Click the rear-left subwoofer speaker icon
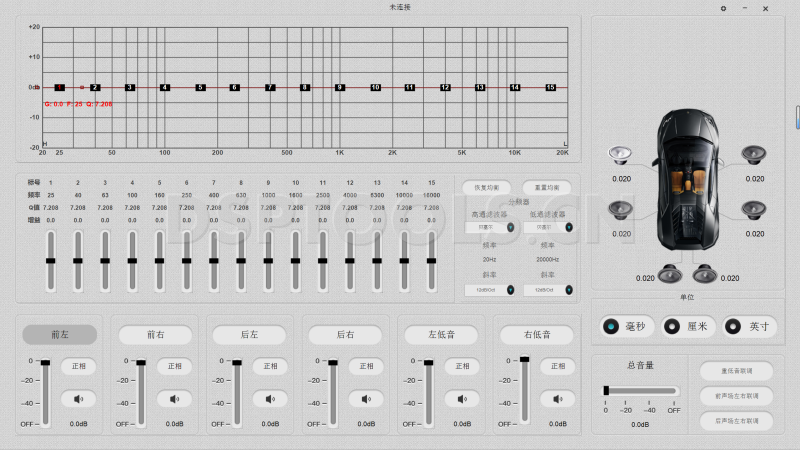Screen dimensions: 800x450 tap(666, 273)
